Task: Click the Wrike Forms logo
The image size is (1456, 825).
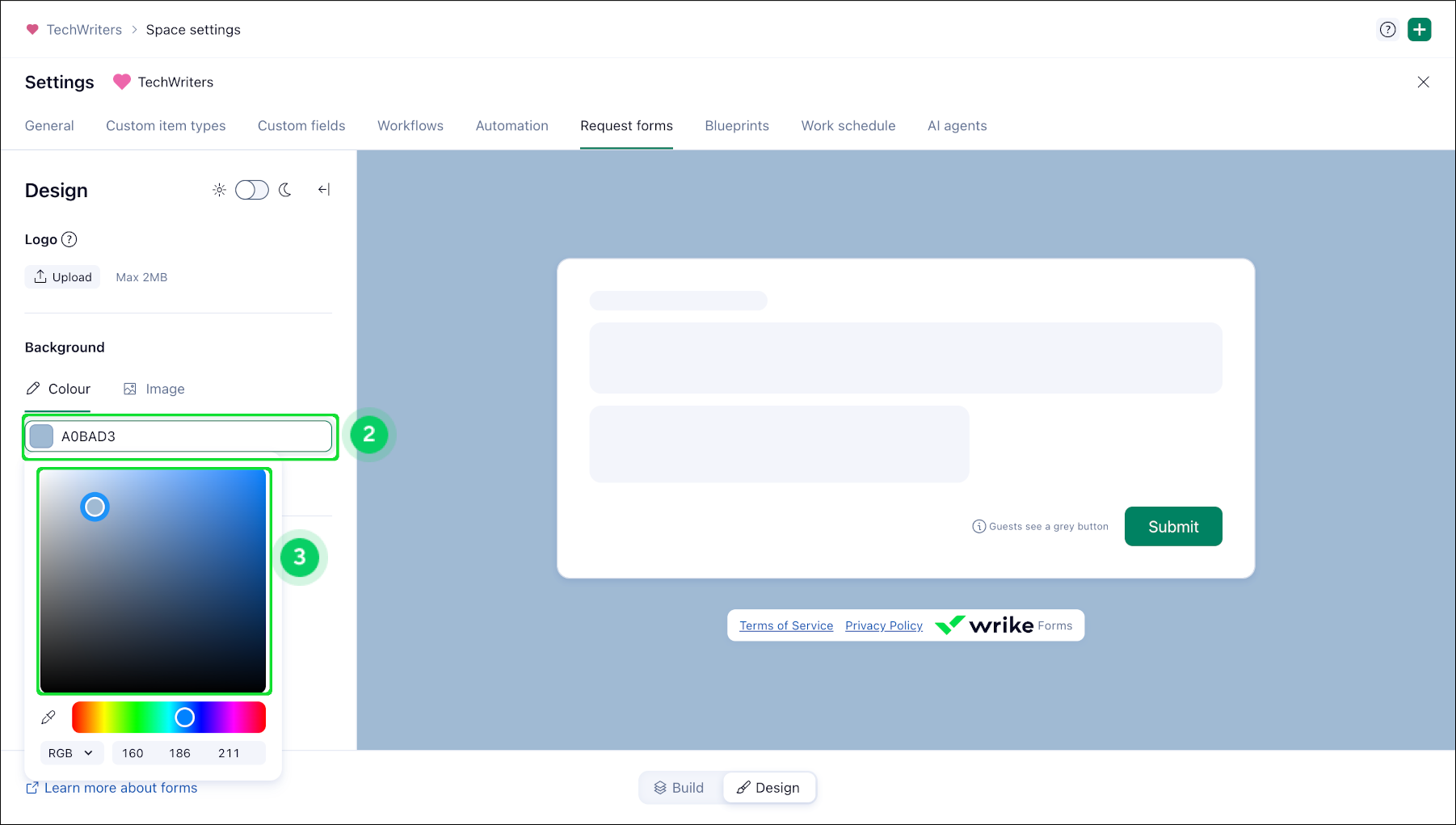Action: click(x=1004, y=625)
